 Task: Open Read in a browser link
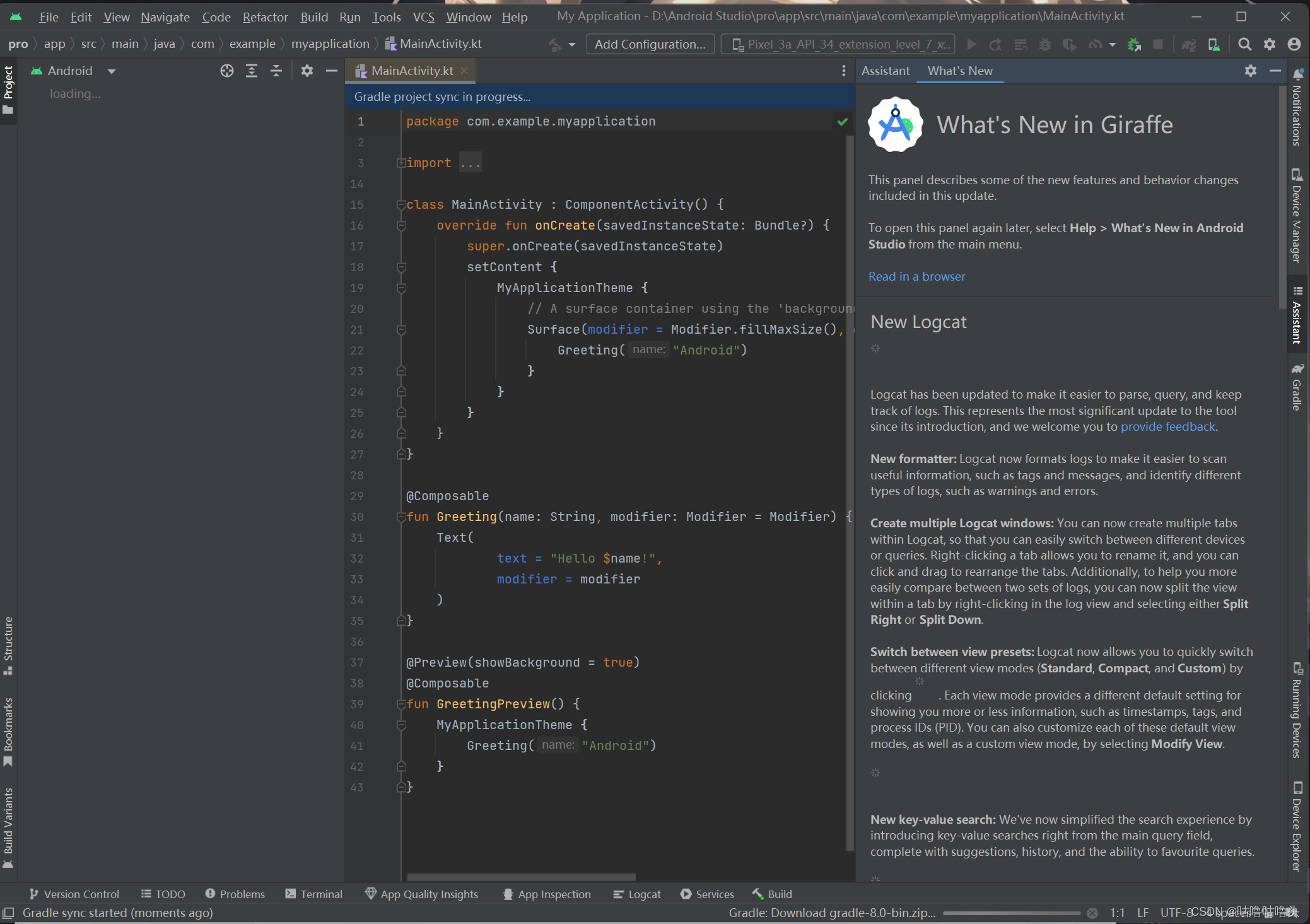pos(916,276)
